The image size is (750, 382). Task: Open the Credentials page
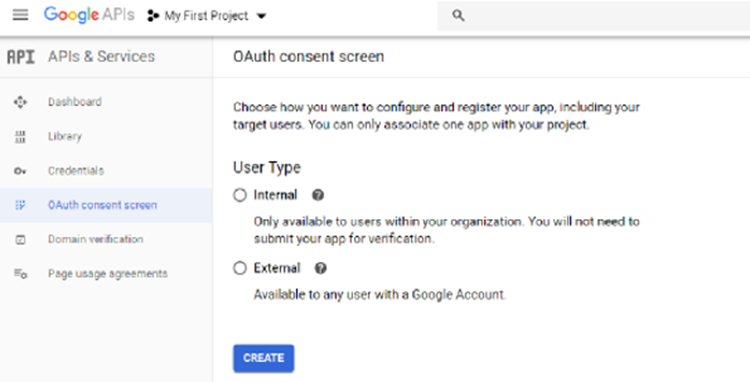click(76, 171)
